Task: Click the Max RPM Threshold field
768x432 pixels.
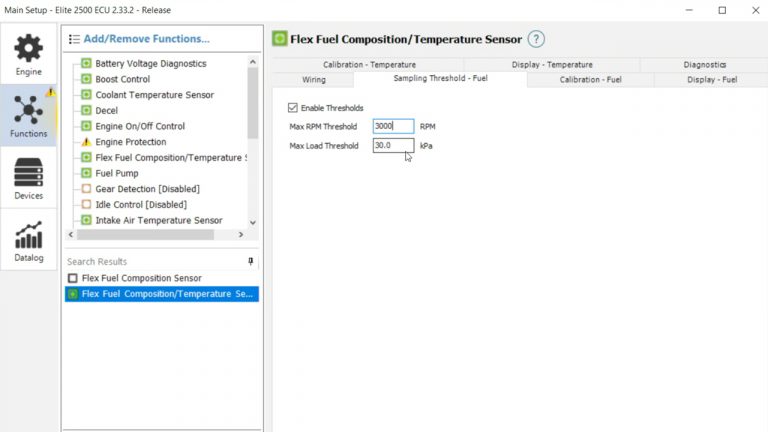Action: click(392, 127)
